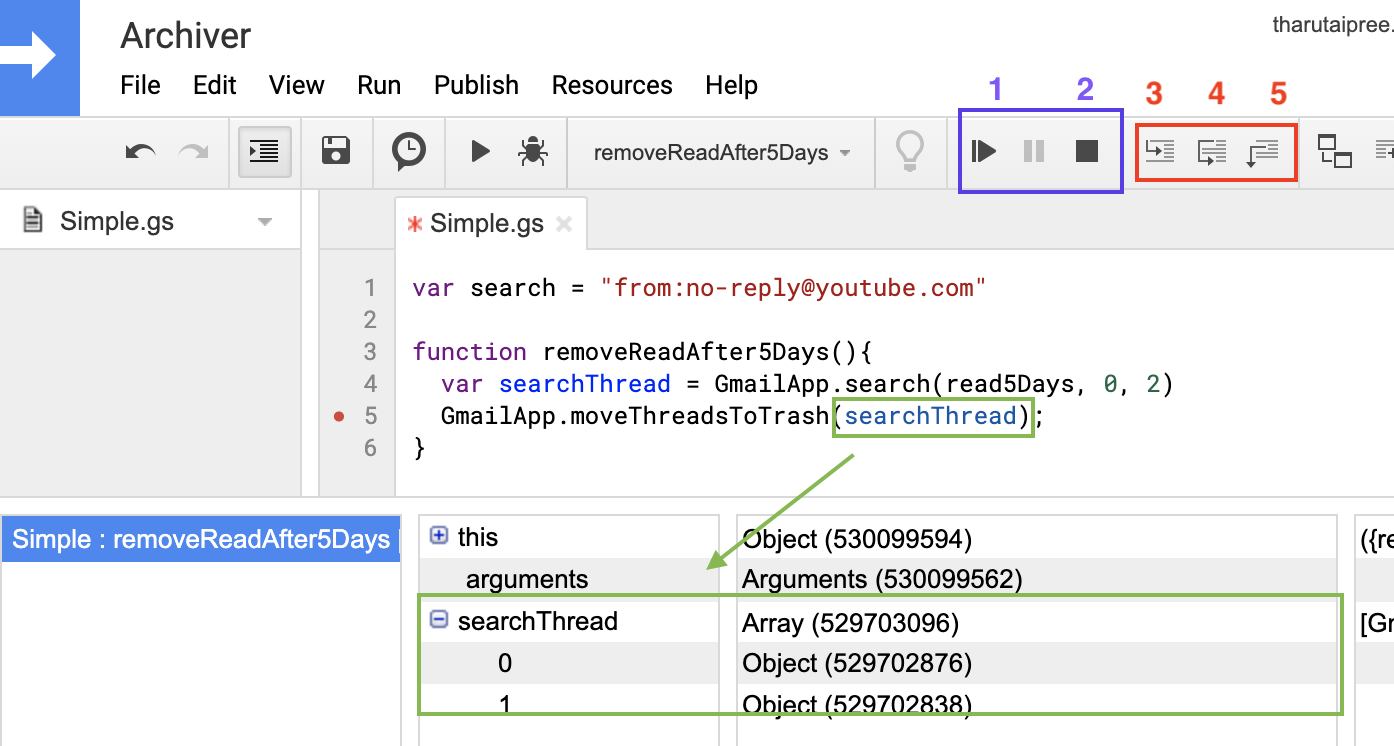Pause the running script

click(1035, 152)
